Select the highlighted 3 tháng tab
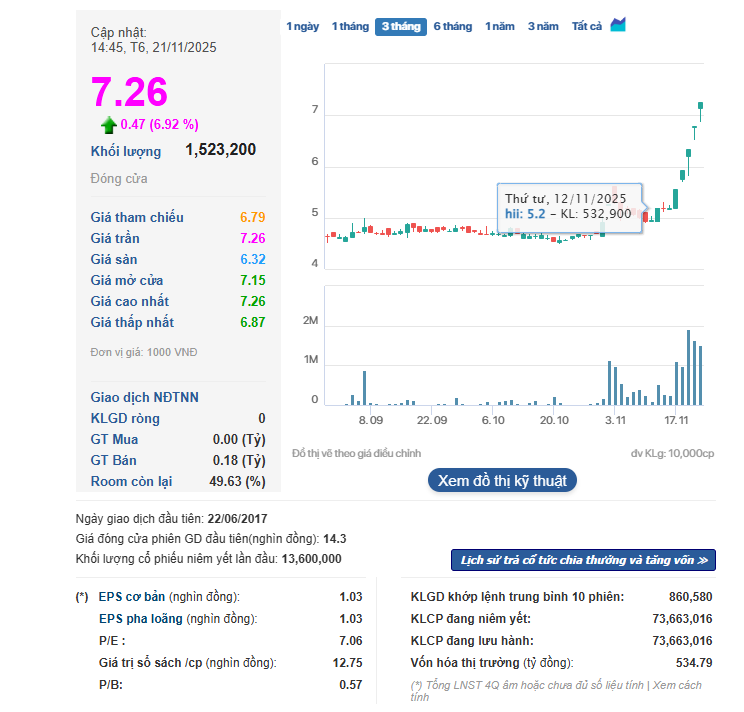Image resolution: width=744 pixels, height=712 pixels. pyautogui.click(x=400, y=27)
